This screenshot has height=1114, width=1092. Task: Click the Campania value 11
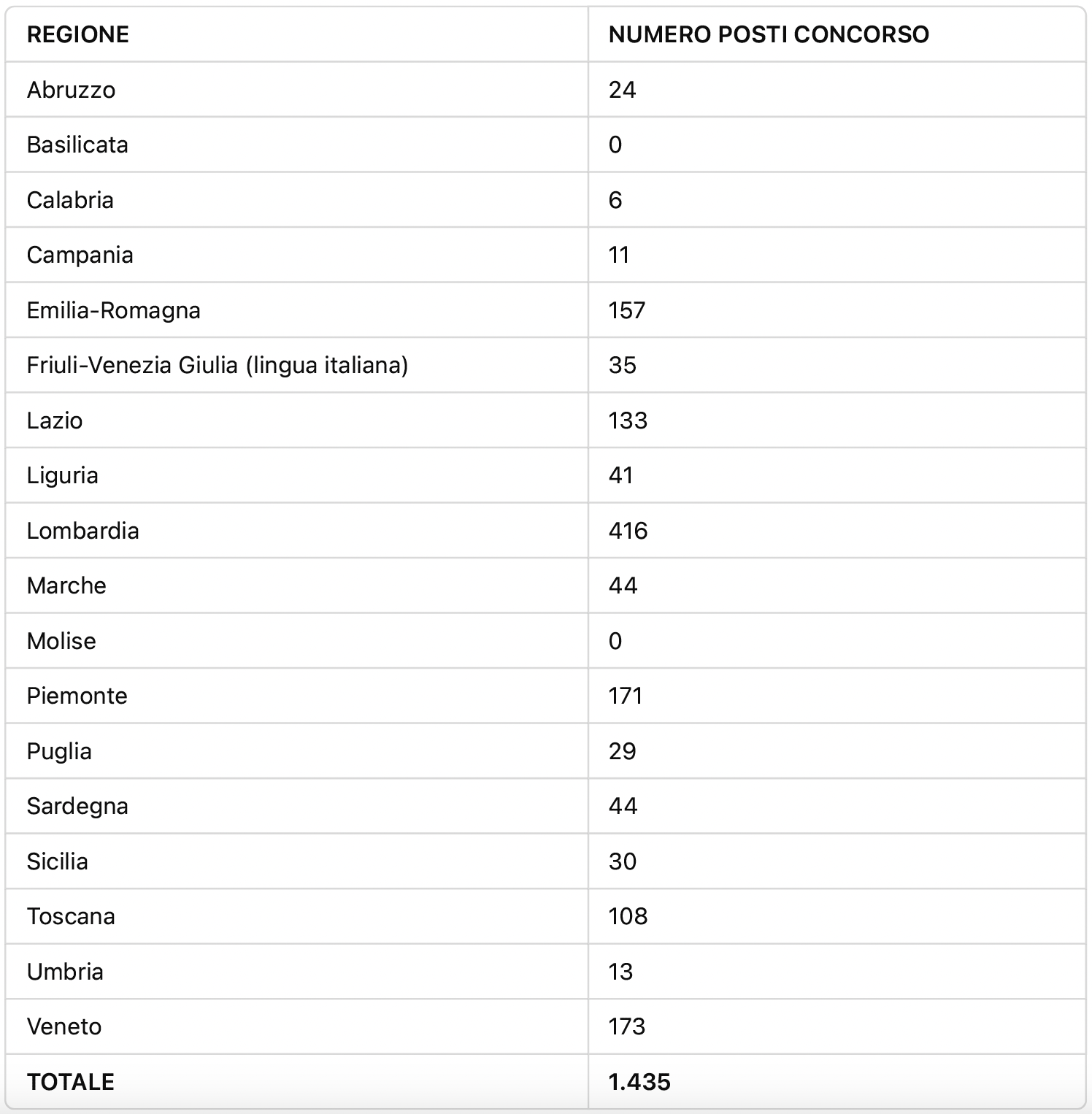[x=619, y=255]
